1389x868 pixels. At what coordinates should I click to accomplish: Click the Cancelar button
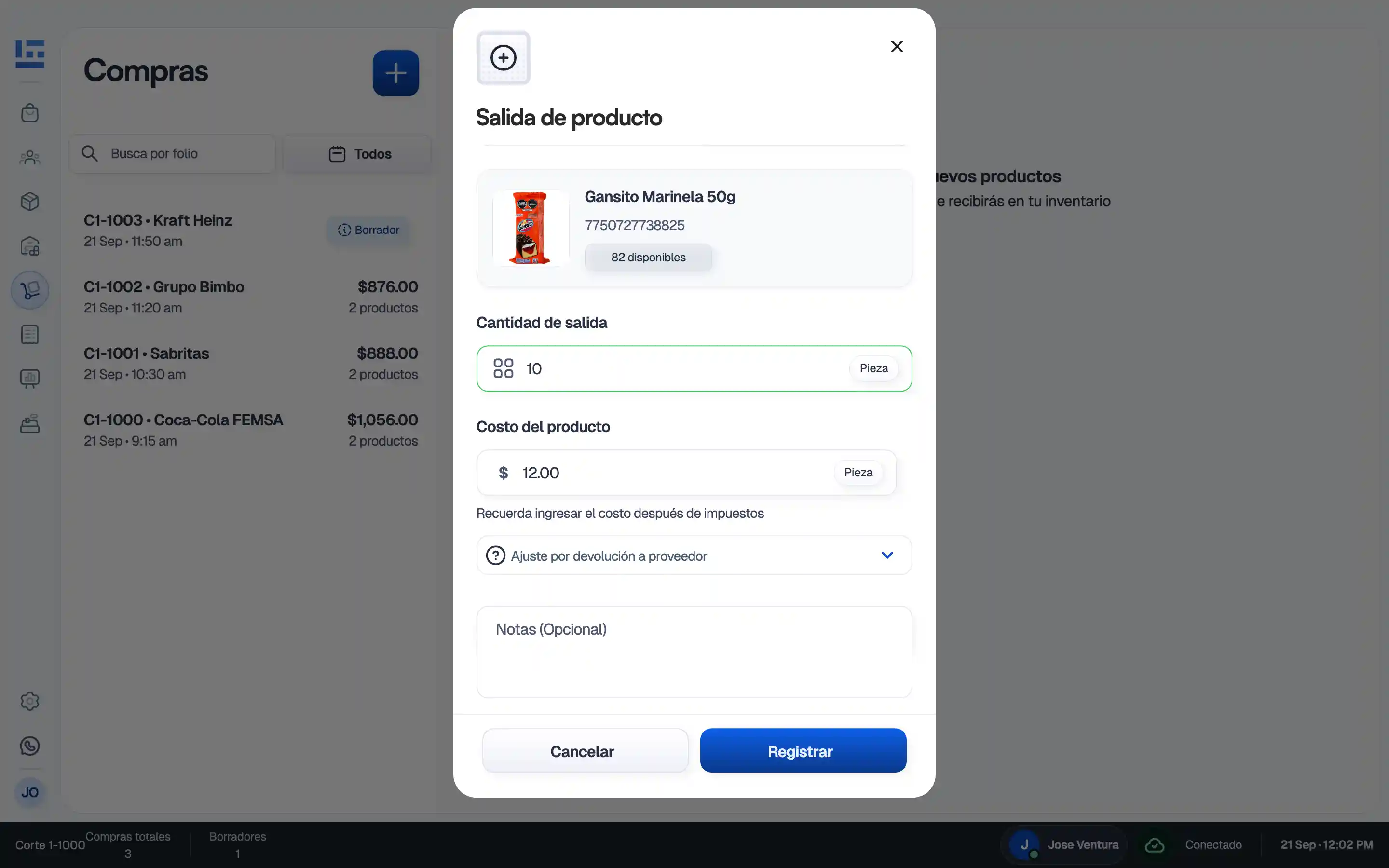point(585,751)
